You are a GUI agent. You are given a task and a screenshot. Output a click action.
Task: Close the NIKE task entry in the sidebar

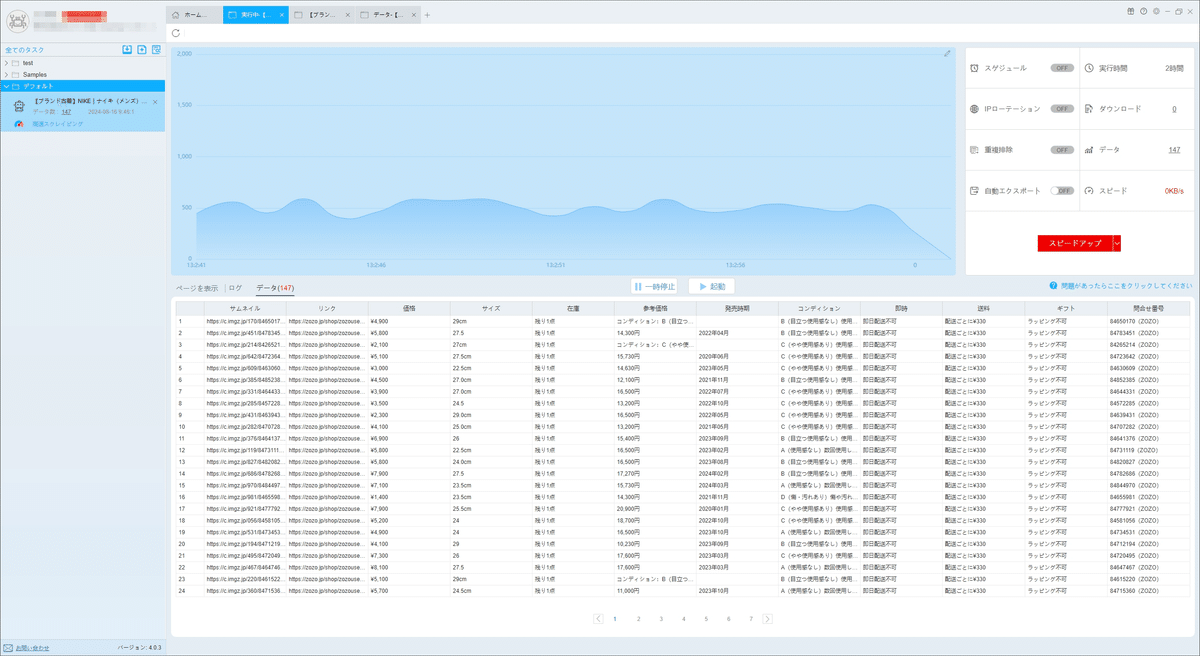tap(155, 102)
